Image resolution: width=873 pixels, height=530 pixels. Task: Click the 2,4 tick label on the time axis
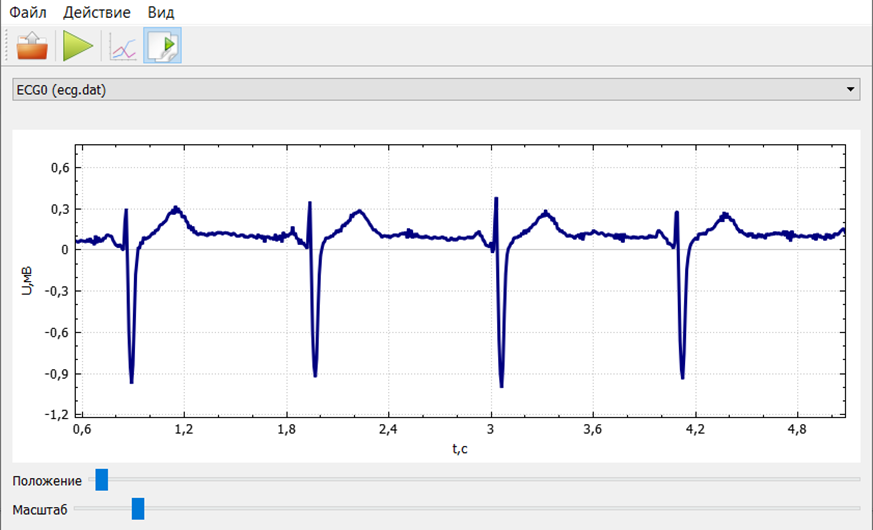pos(388,429)
